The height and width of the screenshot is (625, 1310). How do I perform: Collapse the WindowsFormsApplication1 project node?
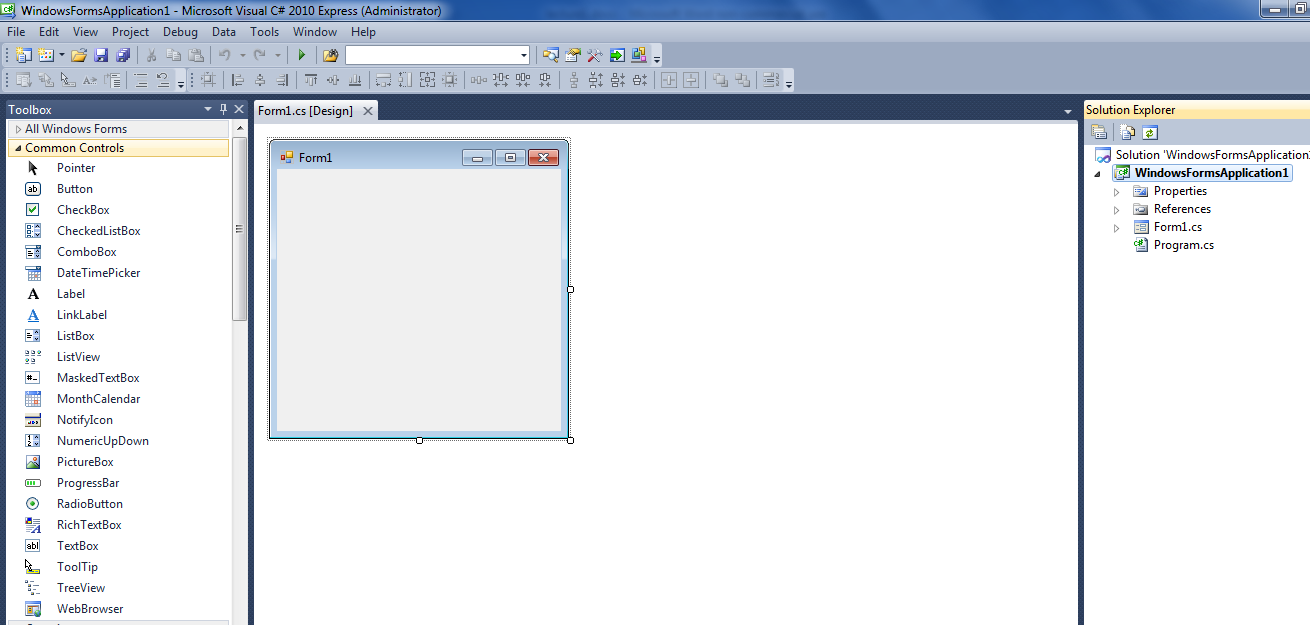pyautogui.click(x=1098, y=174)
